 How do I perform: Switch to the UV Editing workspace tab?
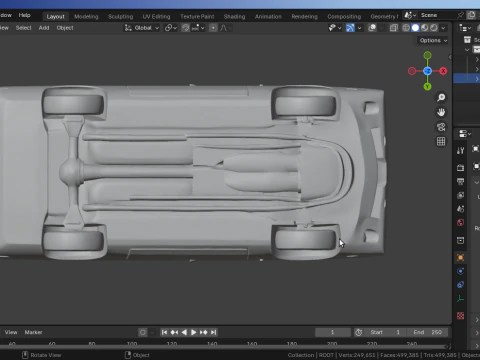pos(156,16)
